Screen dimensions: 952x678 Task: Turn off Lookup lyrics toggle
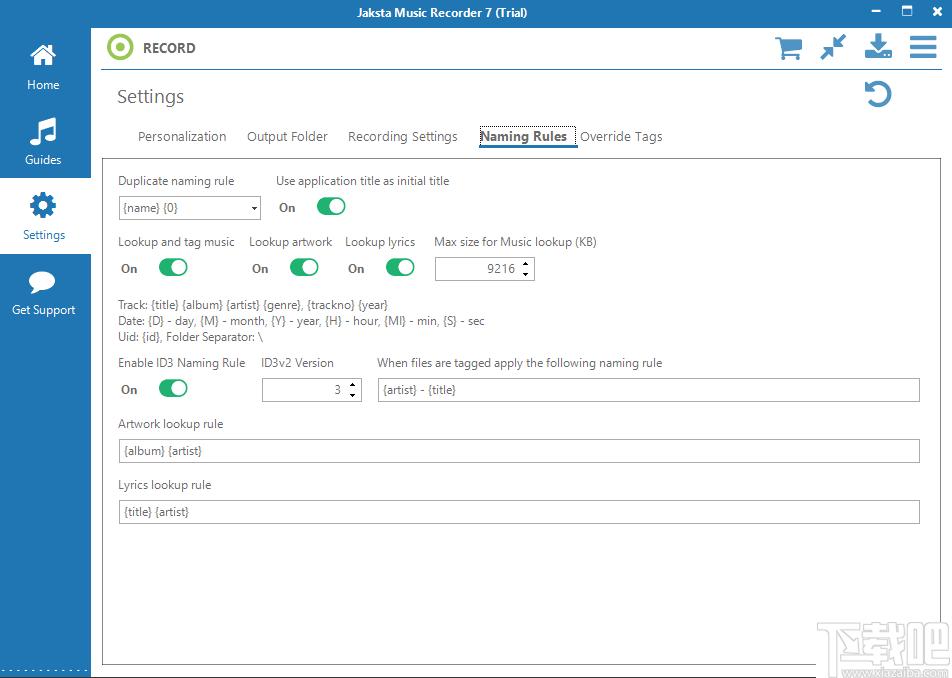click(x=400, y=267)
